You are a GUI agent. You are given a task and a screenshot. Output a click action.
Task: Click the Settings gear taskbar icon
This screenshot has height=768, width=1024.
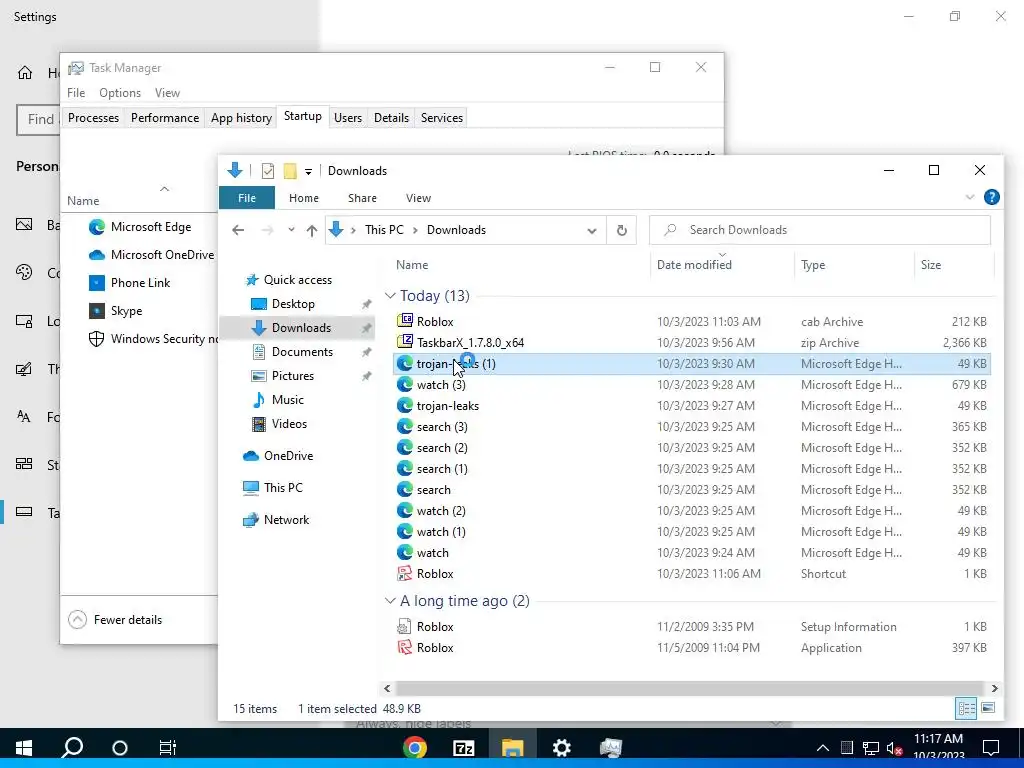562,747
